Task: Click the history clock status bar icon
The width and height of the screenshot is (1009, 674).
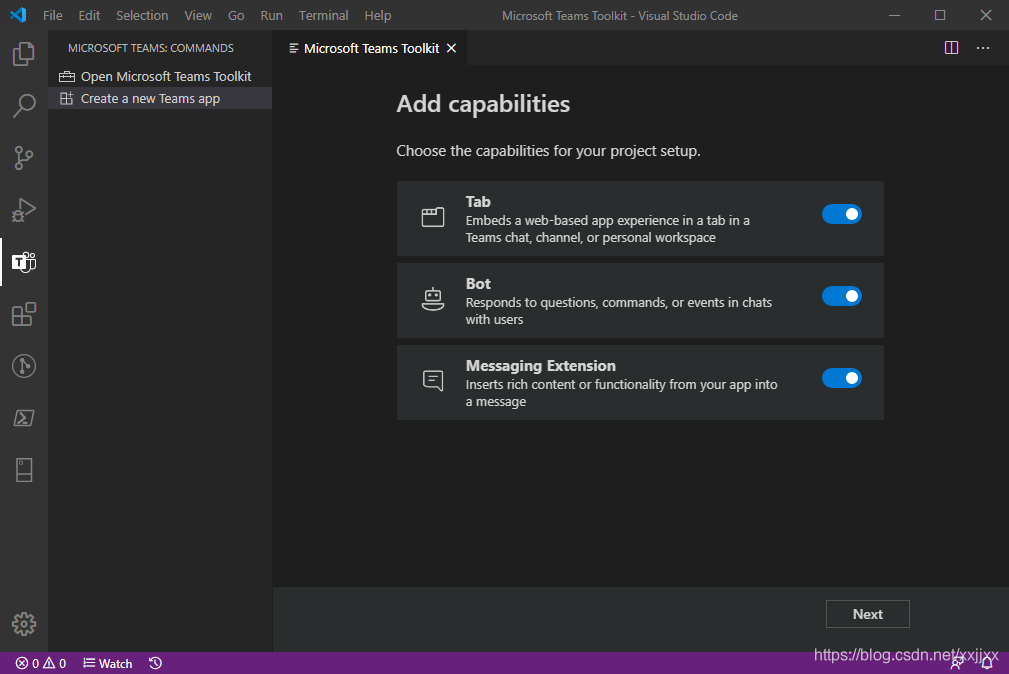Action: point(155,663)
